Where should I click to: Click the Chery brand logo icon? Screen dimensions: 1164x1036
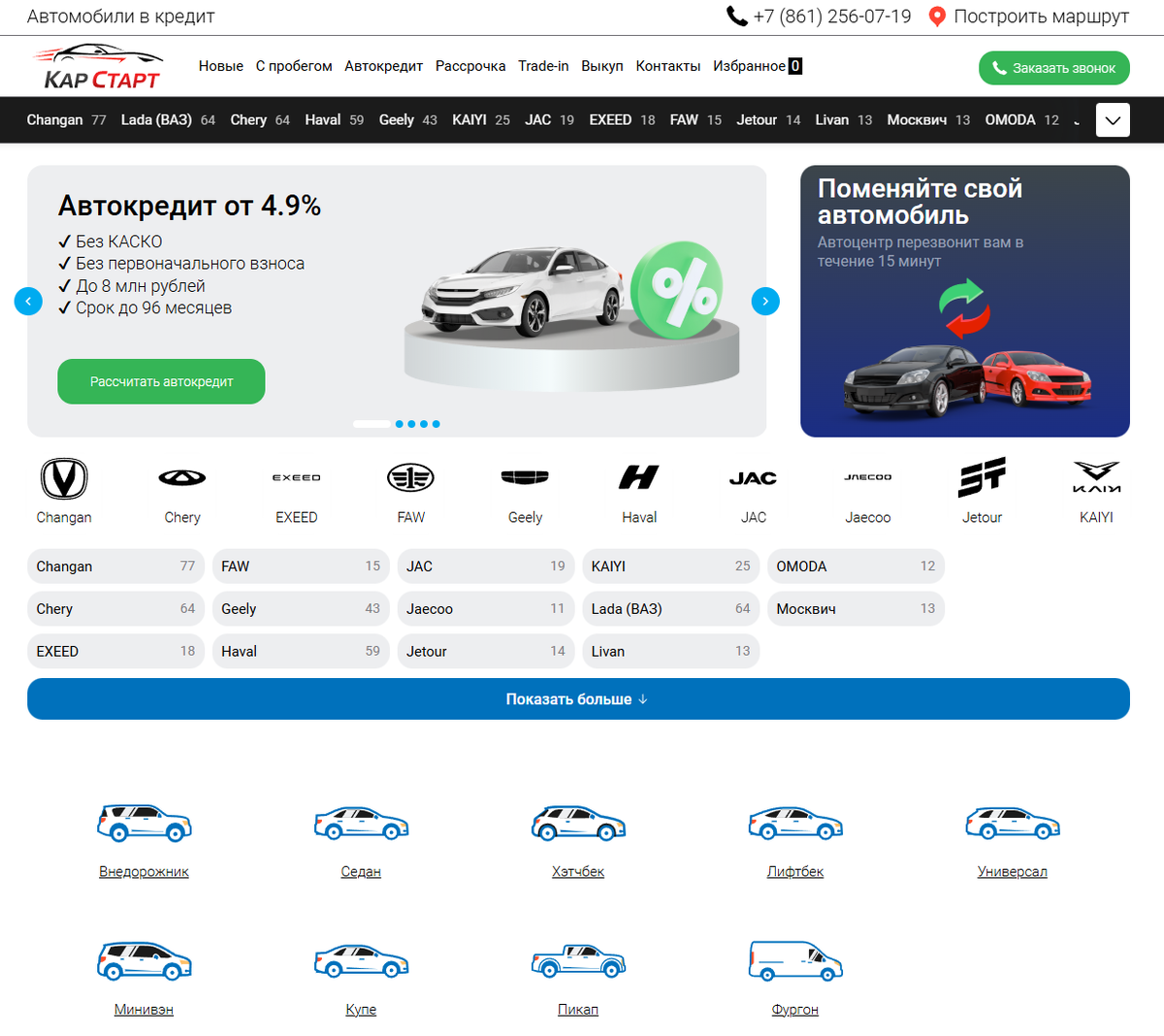pyautogui.click(x=182, y=477)
